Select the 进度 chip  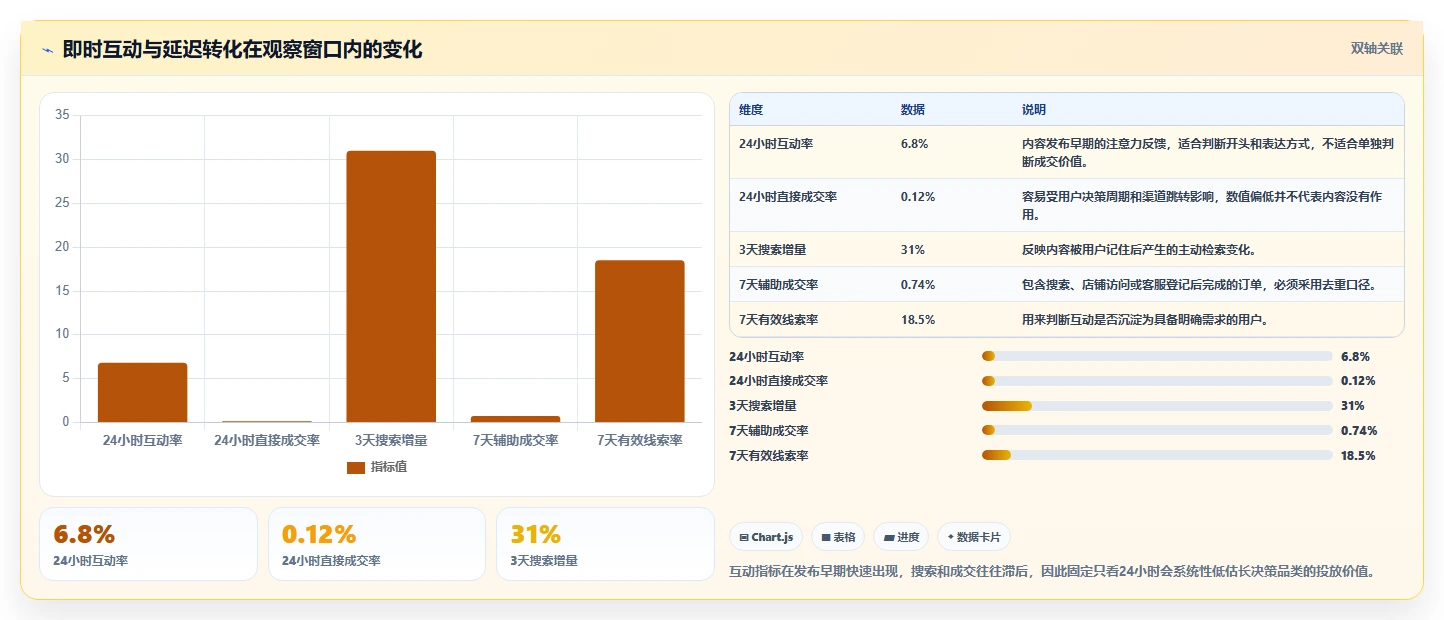click(901, 537)
